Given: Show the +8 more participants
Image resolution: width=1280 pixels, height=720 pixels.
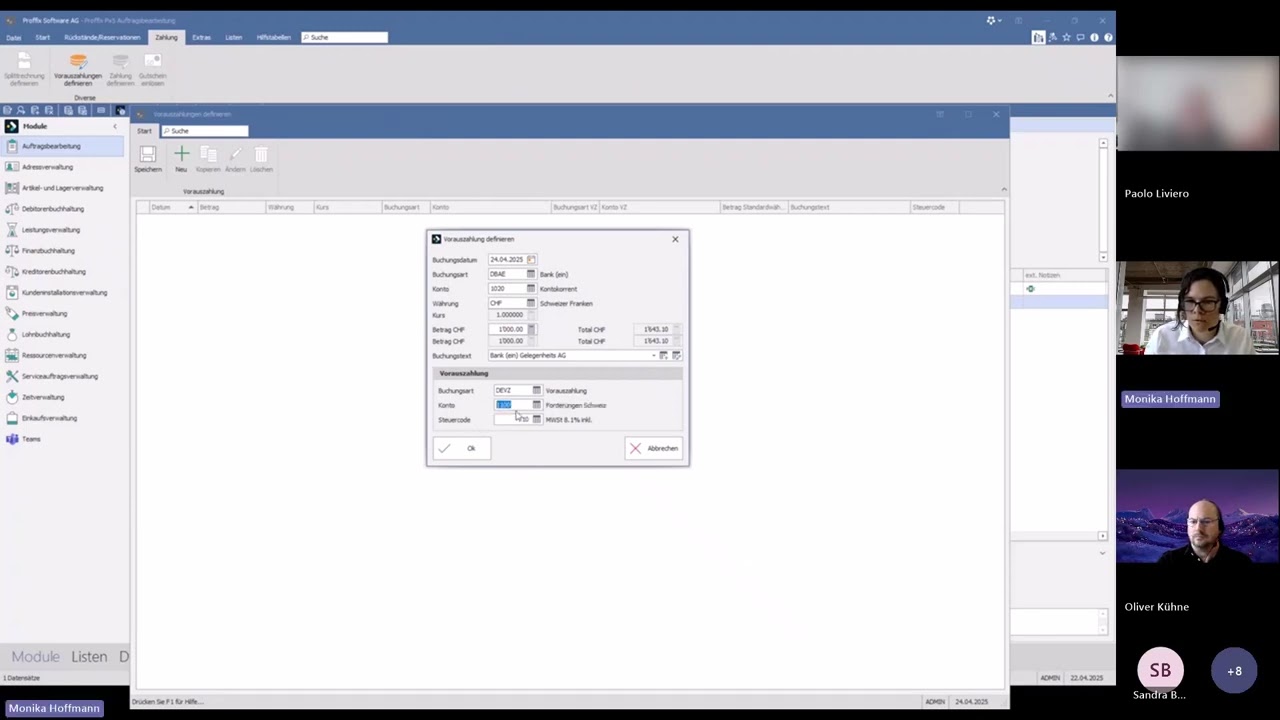Looking at the screenshot, I should click(1234, 671).
